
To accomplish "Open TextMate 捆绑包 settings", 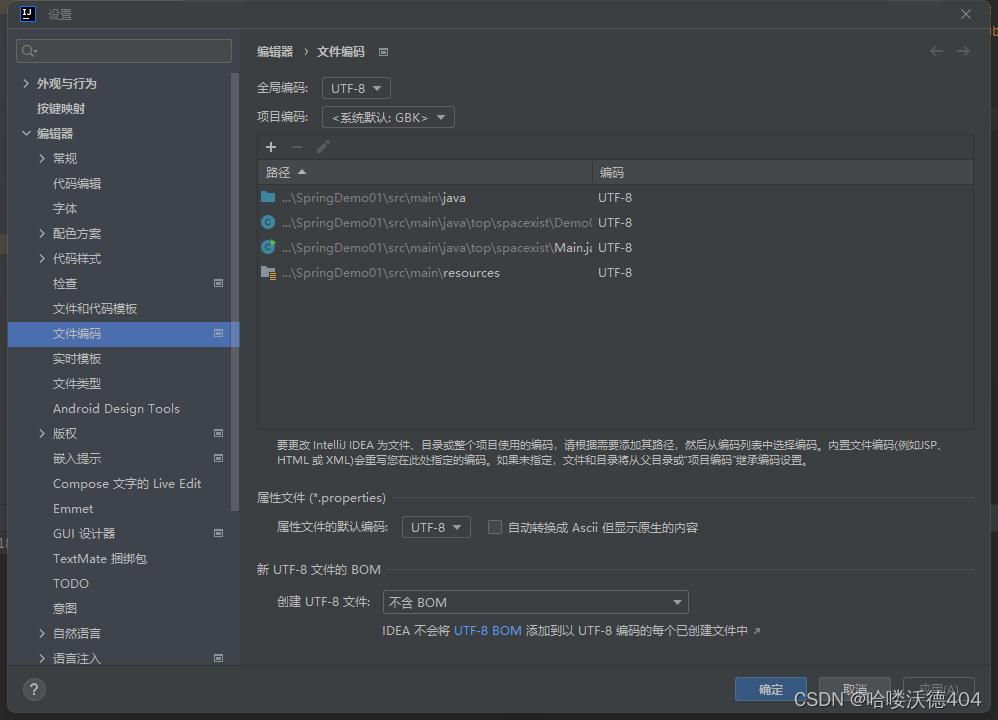I will coord(100,558).
